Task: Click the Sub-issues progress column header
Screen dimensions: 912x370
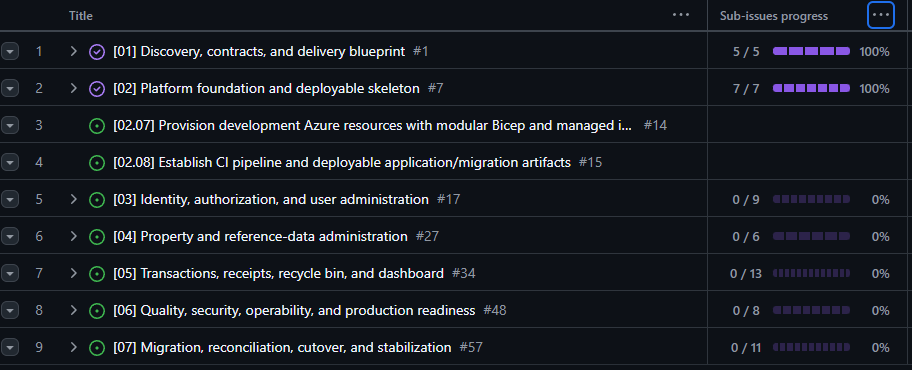Action: pyautogui.click(x=774, y=16)
